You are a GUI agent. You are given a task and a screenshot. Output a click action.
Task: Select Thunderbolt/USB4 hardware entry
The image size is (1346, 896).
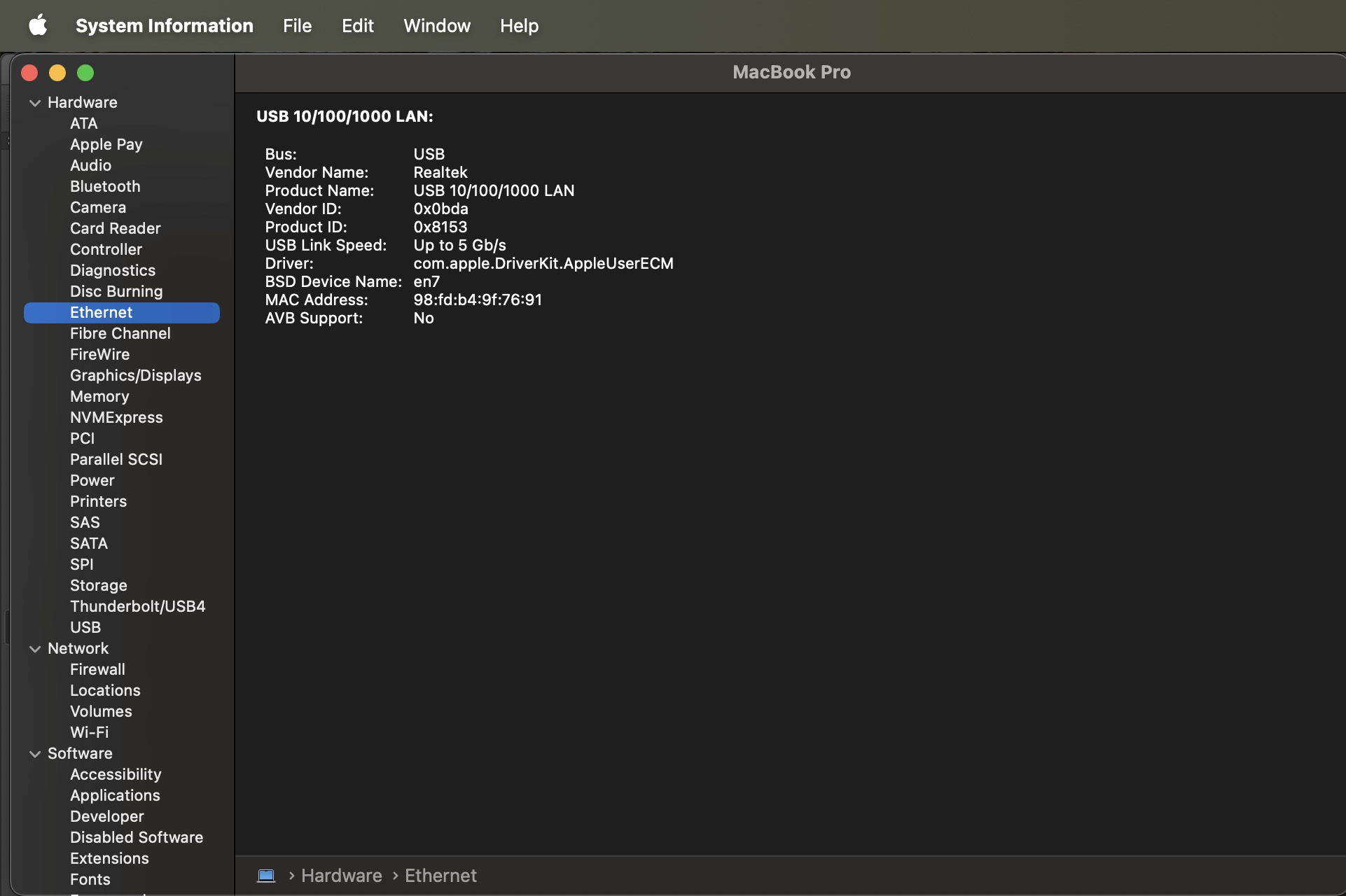tap(137, 606)
